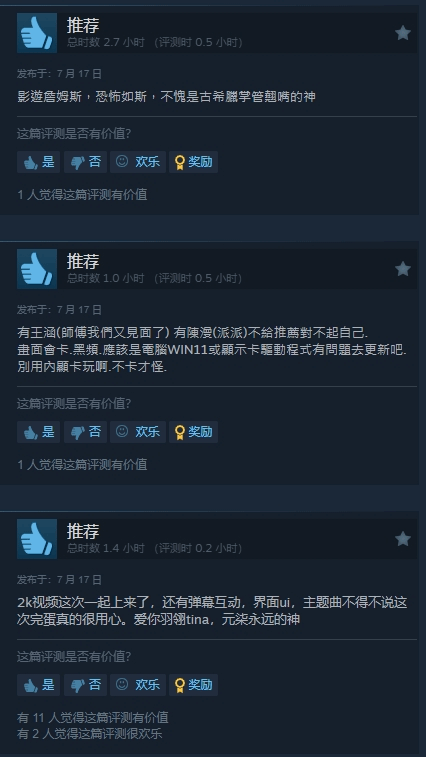Vote 是 on the 2k视频 review
Screen dimensions: 426x757
point(39,685)
